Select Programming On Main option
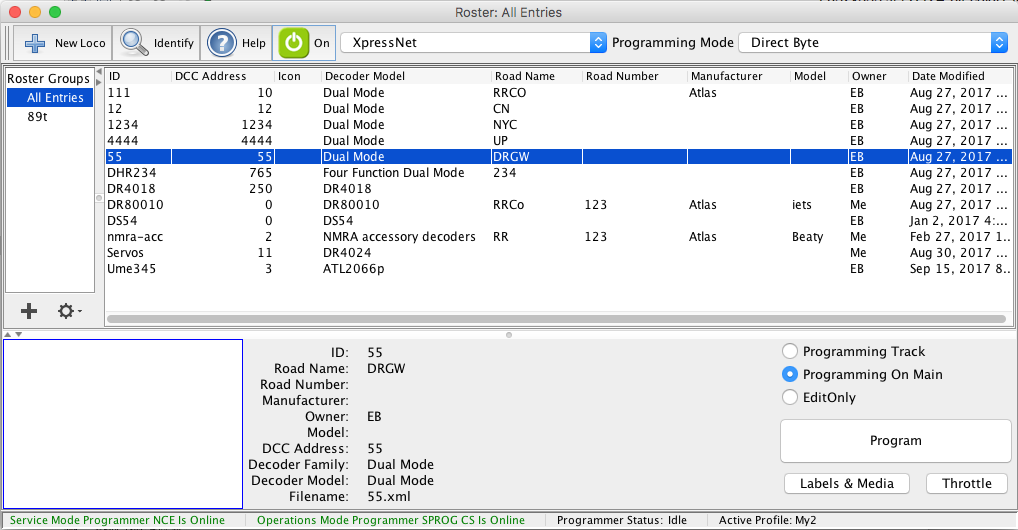This screenshot has width=1018, height=530. click(790, 374)
